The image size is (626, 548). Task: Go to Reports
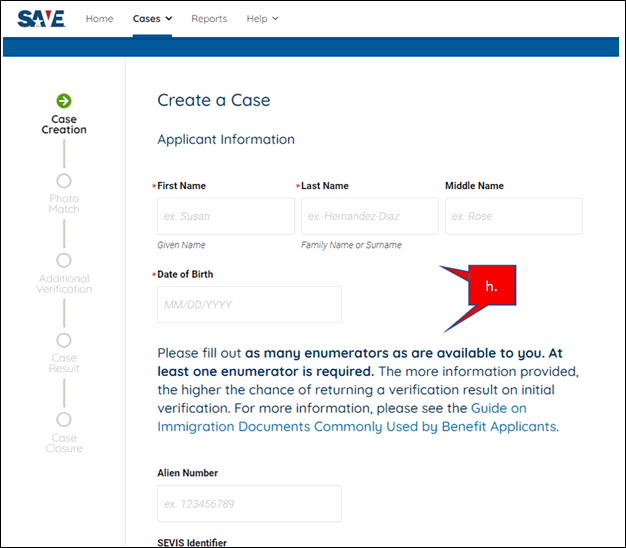[x=209, y=19]
